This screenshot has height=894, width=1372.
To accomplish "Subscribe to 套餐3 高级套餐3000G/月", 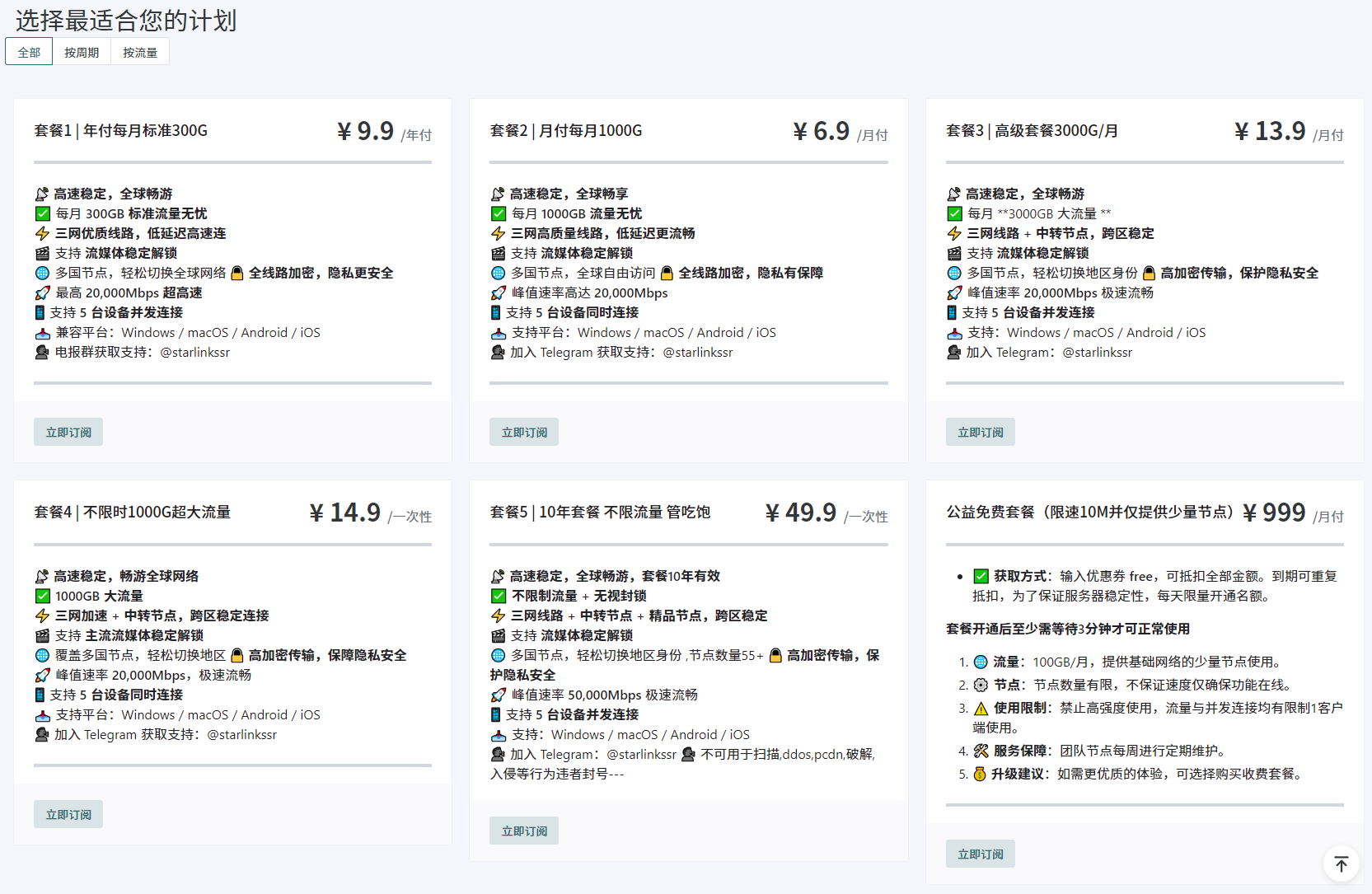I will [x=980, y=433].
